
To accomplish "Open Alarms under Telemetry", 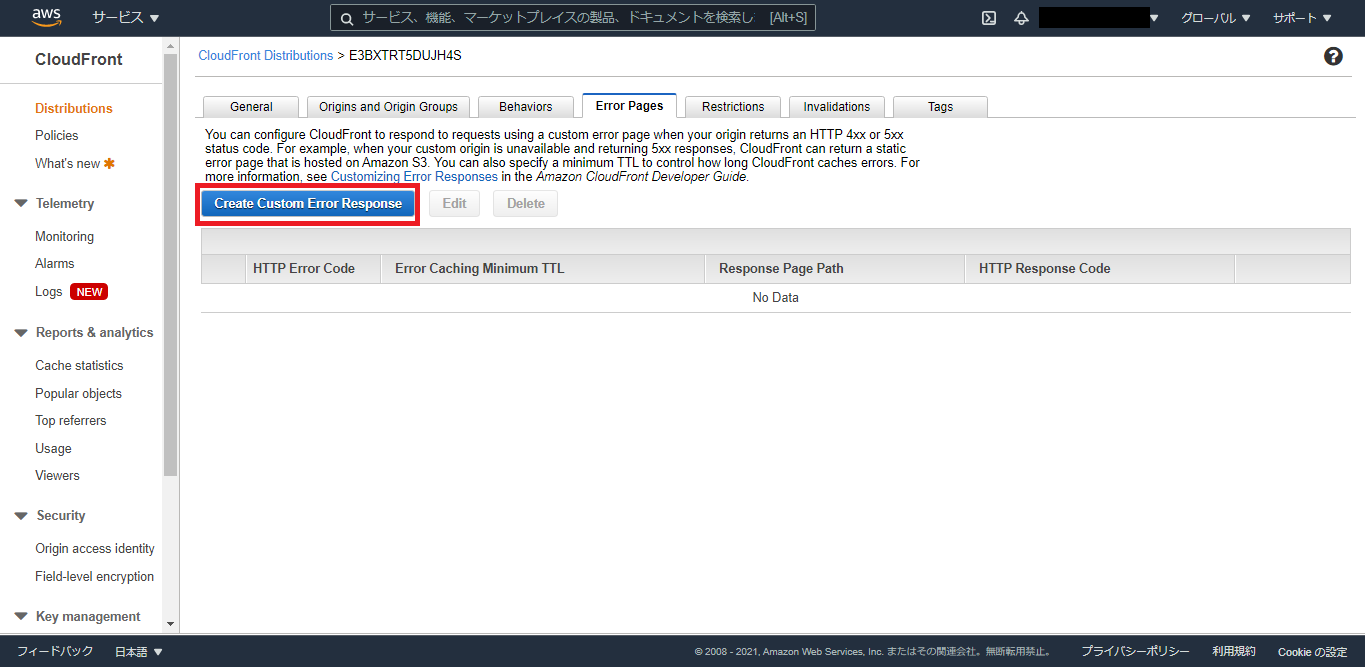I will (55, 263).
